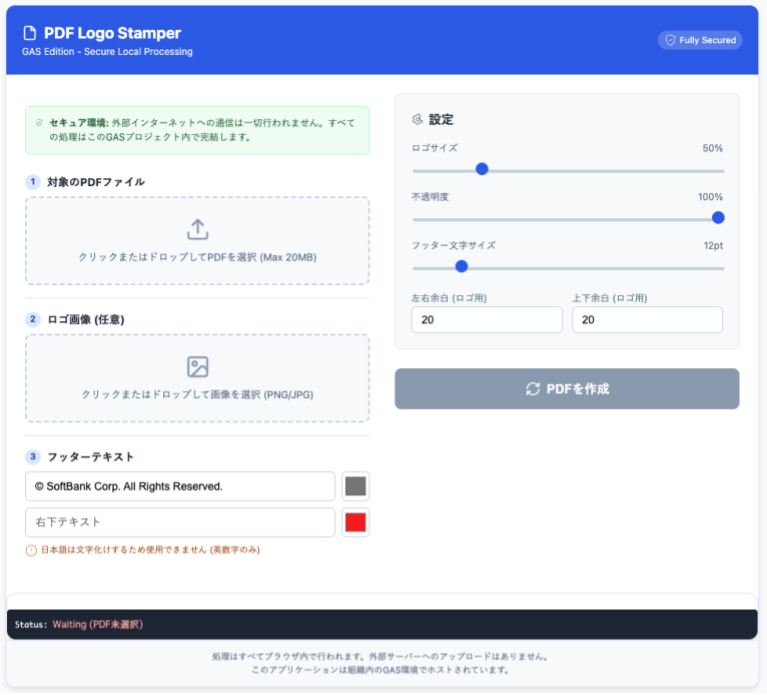Click the GAS Edition - Secure Local Processing subtitle

107,52
